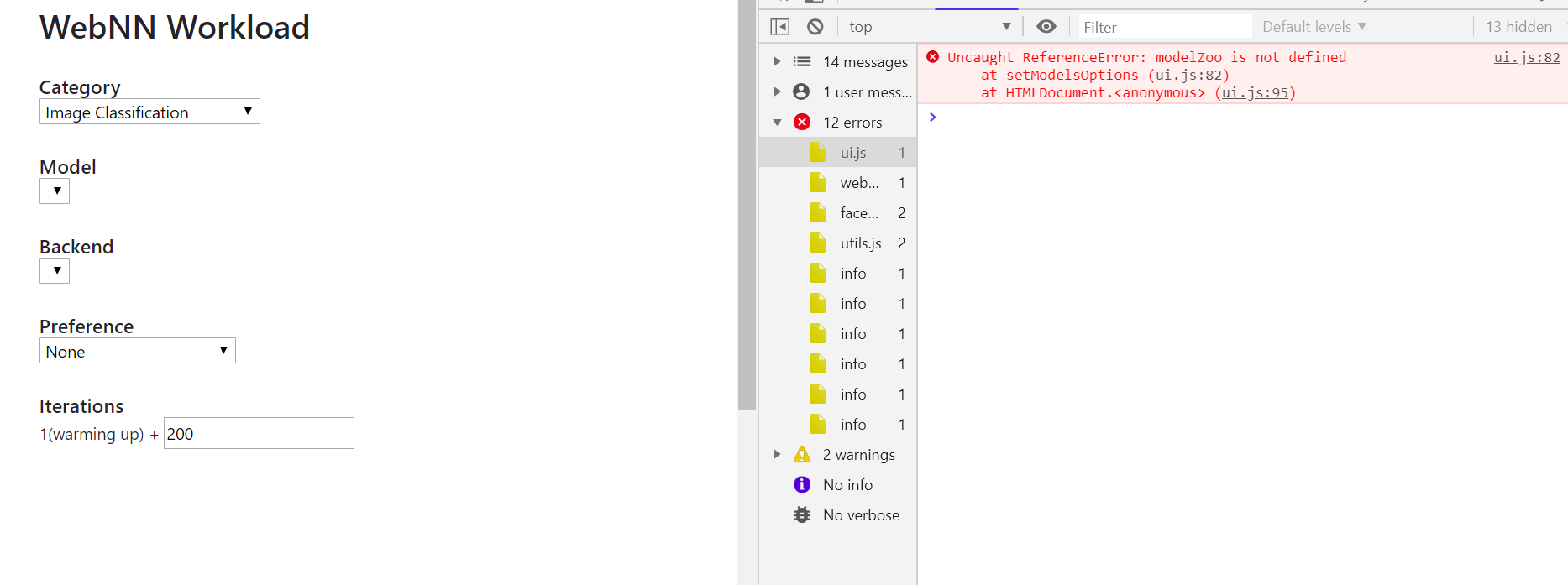The height and width of the screenshot is (585, 1568).
Task: Select the No info row
Action: 837,484
